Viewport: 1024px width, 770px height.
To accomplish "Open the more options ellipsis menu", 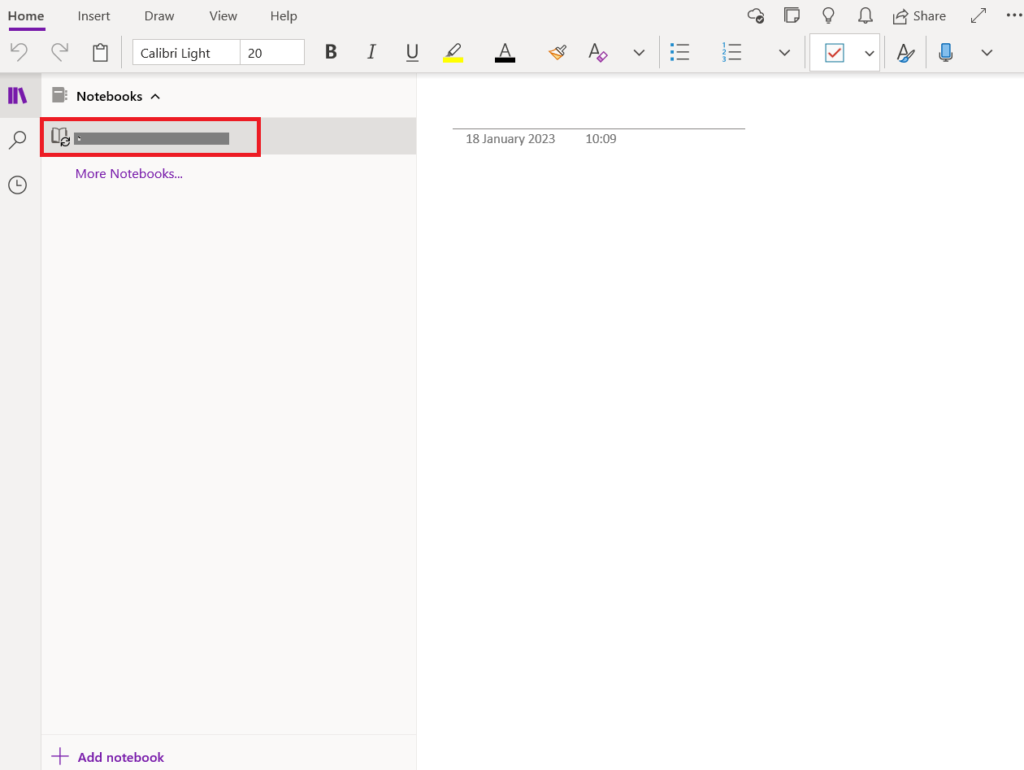I will point(1014,15).
